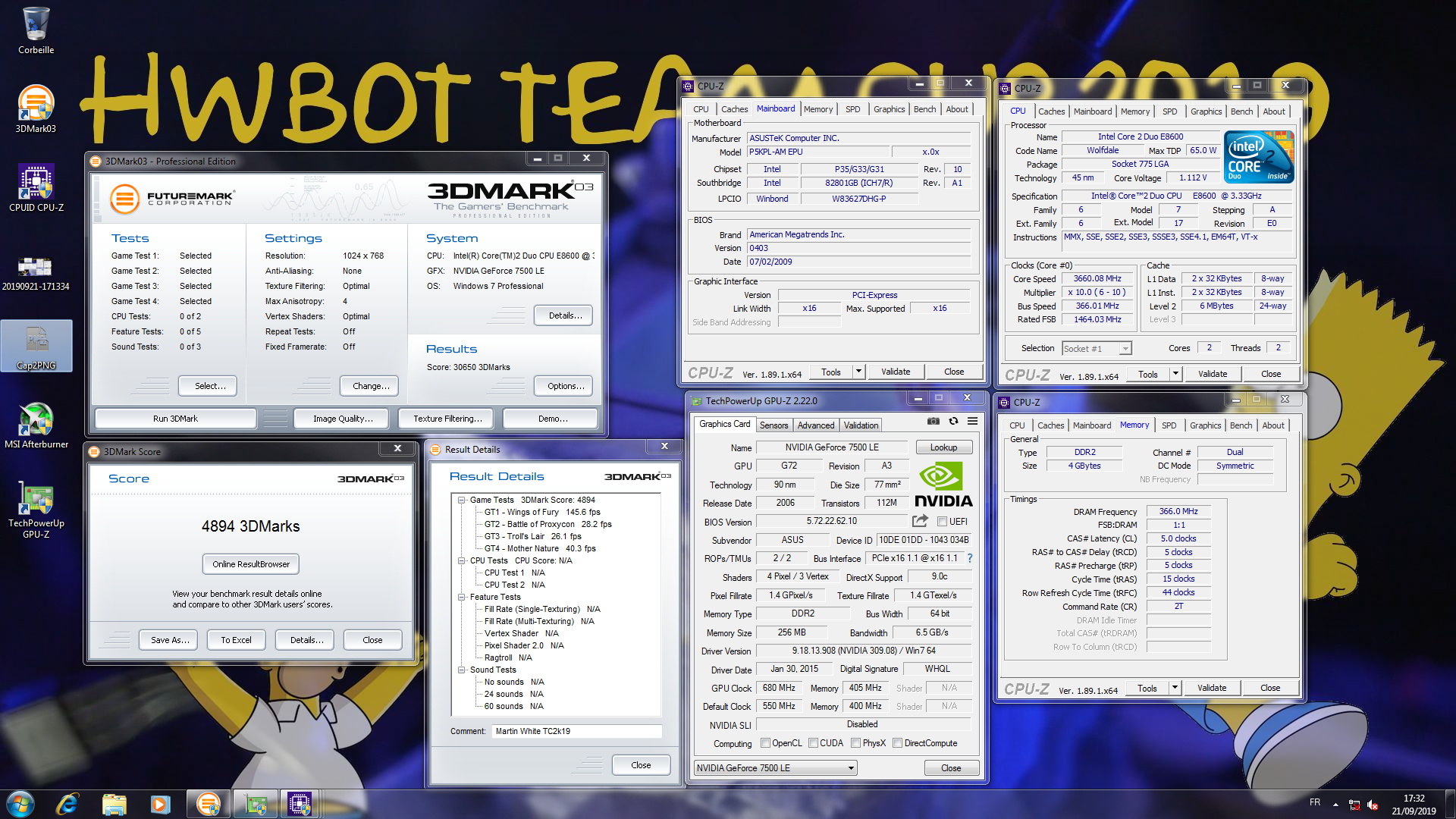Open the Socket #1 selection dropdown in CPU-Z
The image size is (1456, 819).
coord(1097,348)
